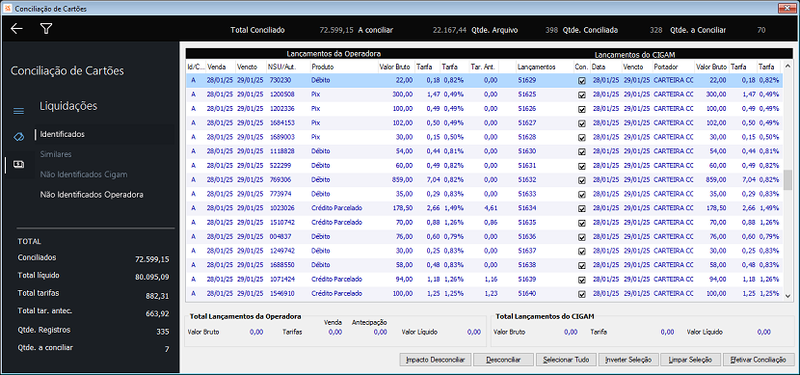Click the Qtde. Conciliada value 328
The width and height of the screenshot is (800, 375).
coord(656,31)
